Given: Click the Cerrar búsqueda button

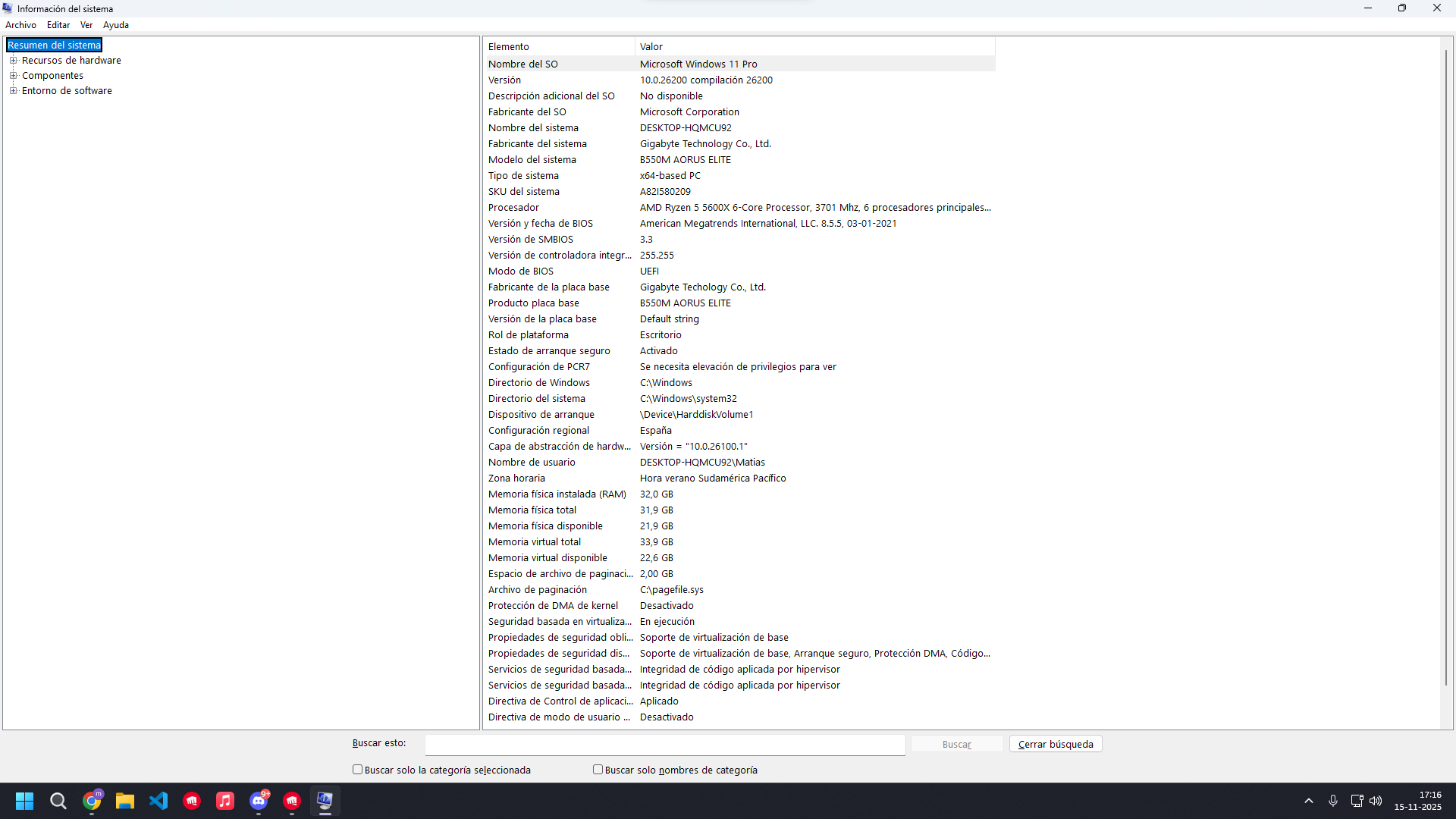Looking at the screenshot, I should tap(1055, 745).
